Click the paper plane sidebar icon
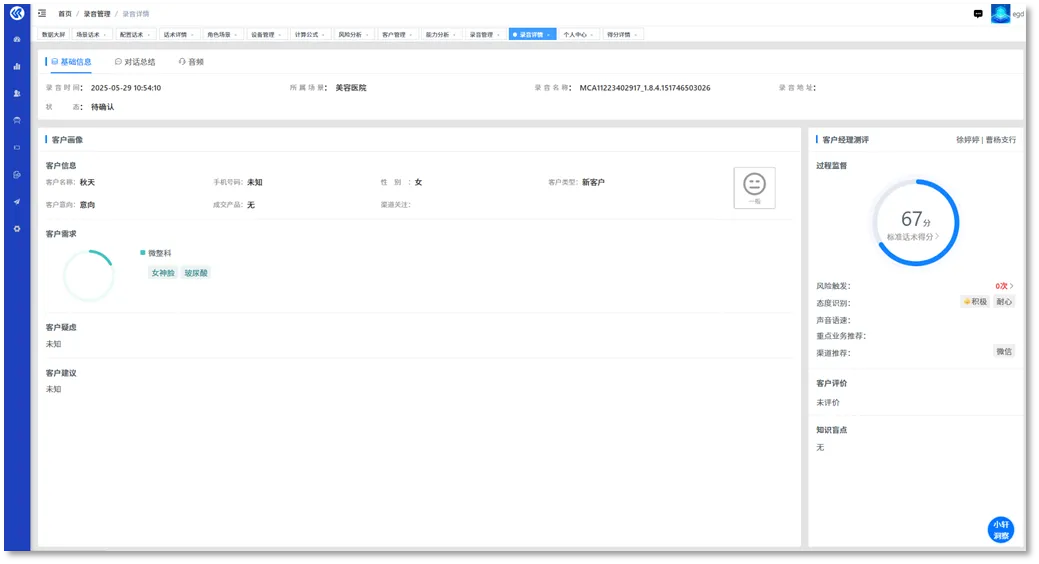This screenshot has width=1039, height=564. coord(16,201)
